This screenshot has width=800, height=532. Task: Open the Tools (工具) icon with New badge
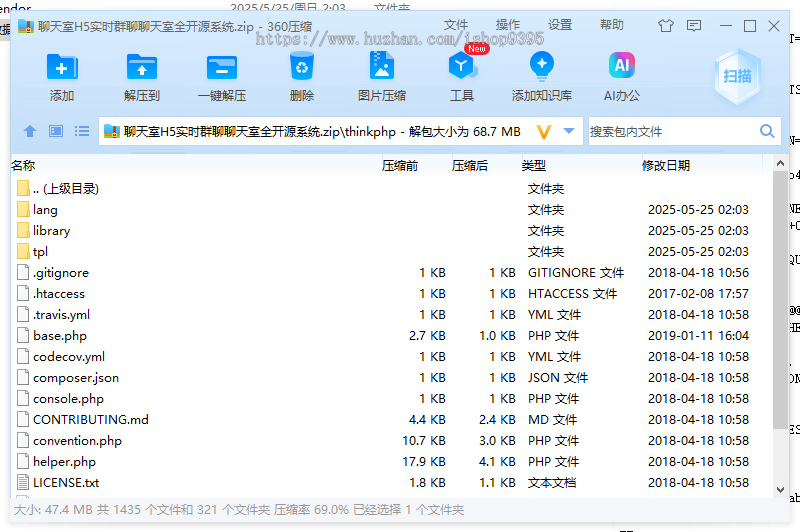coord(462,66)
